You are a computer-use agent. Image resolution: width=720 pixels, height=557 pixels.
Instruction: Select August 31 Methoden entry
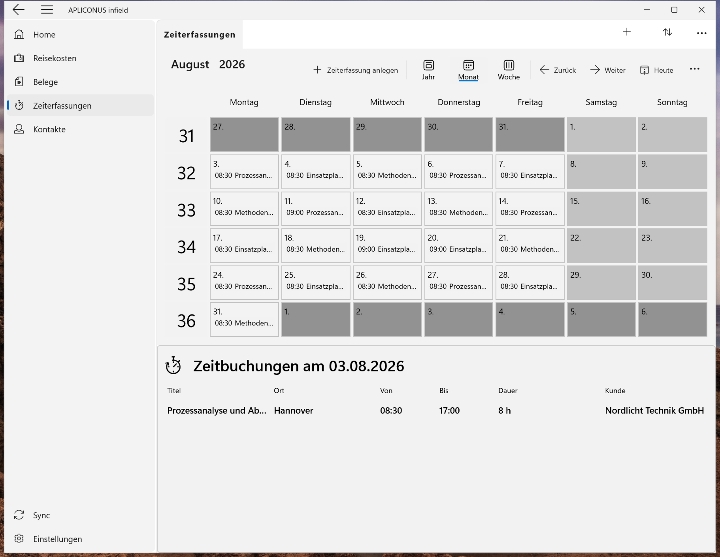point(244,323)
